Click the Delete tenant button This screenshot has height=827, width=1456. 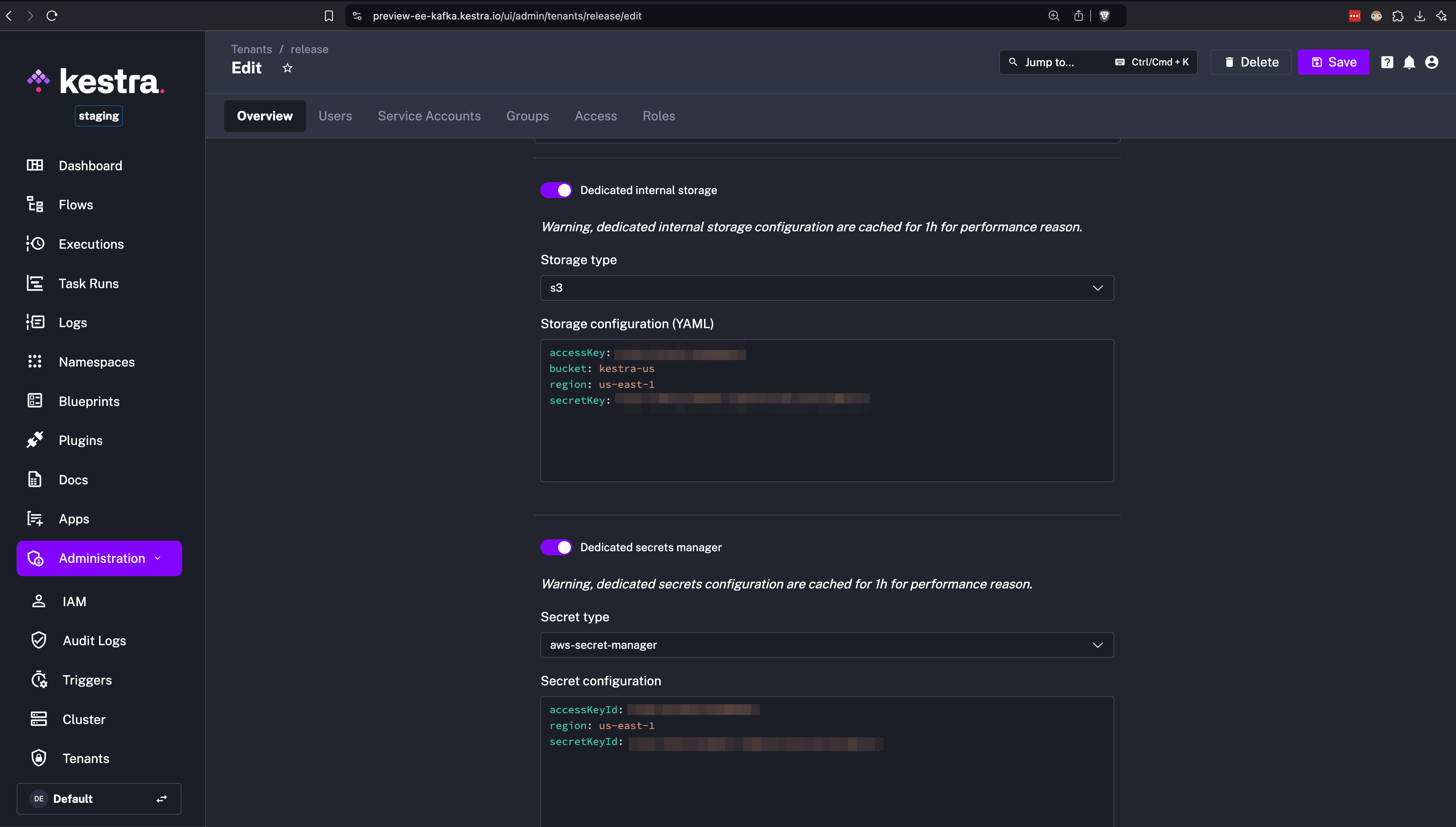(x=1251, y=63)
